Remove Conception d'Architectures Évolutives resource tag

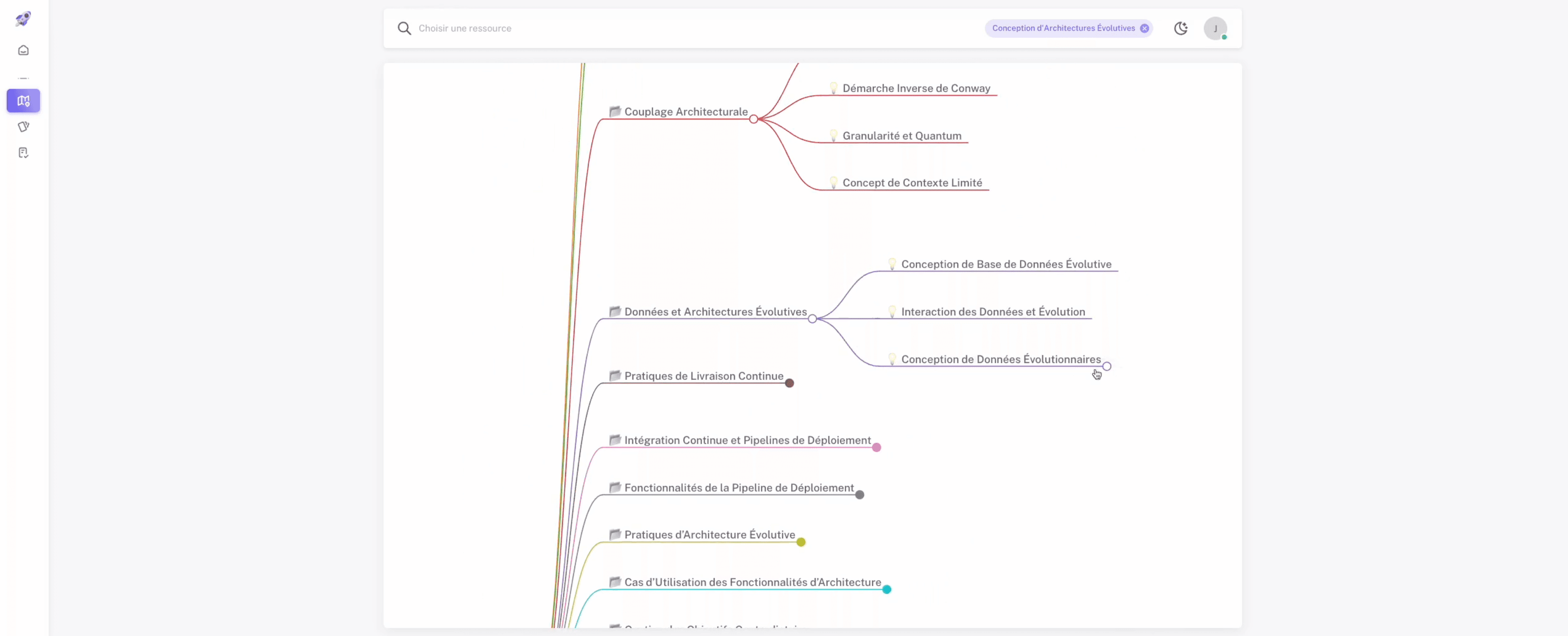(x=1144, y=28)
